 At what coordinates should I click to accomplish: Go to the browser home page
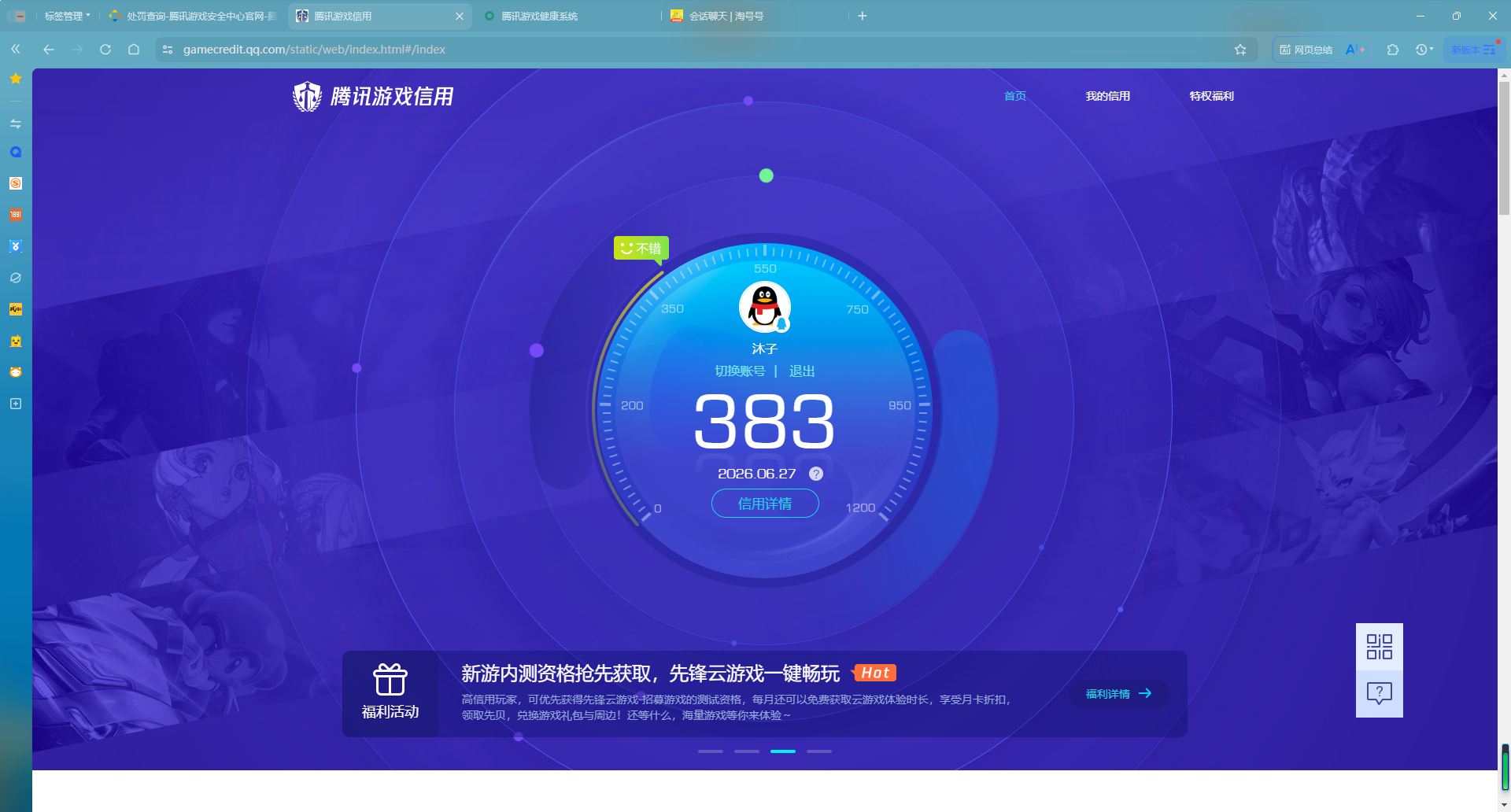[134, 49]
